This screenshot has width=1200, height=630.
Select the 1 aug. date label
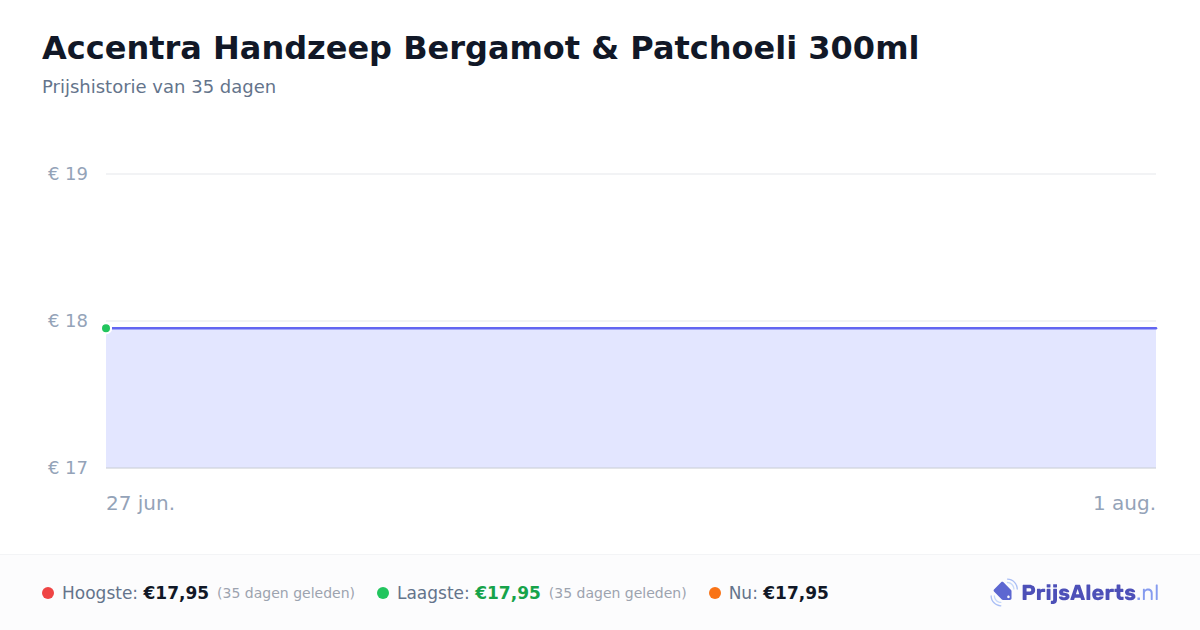click(1124, 503)
